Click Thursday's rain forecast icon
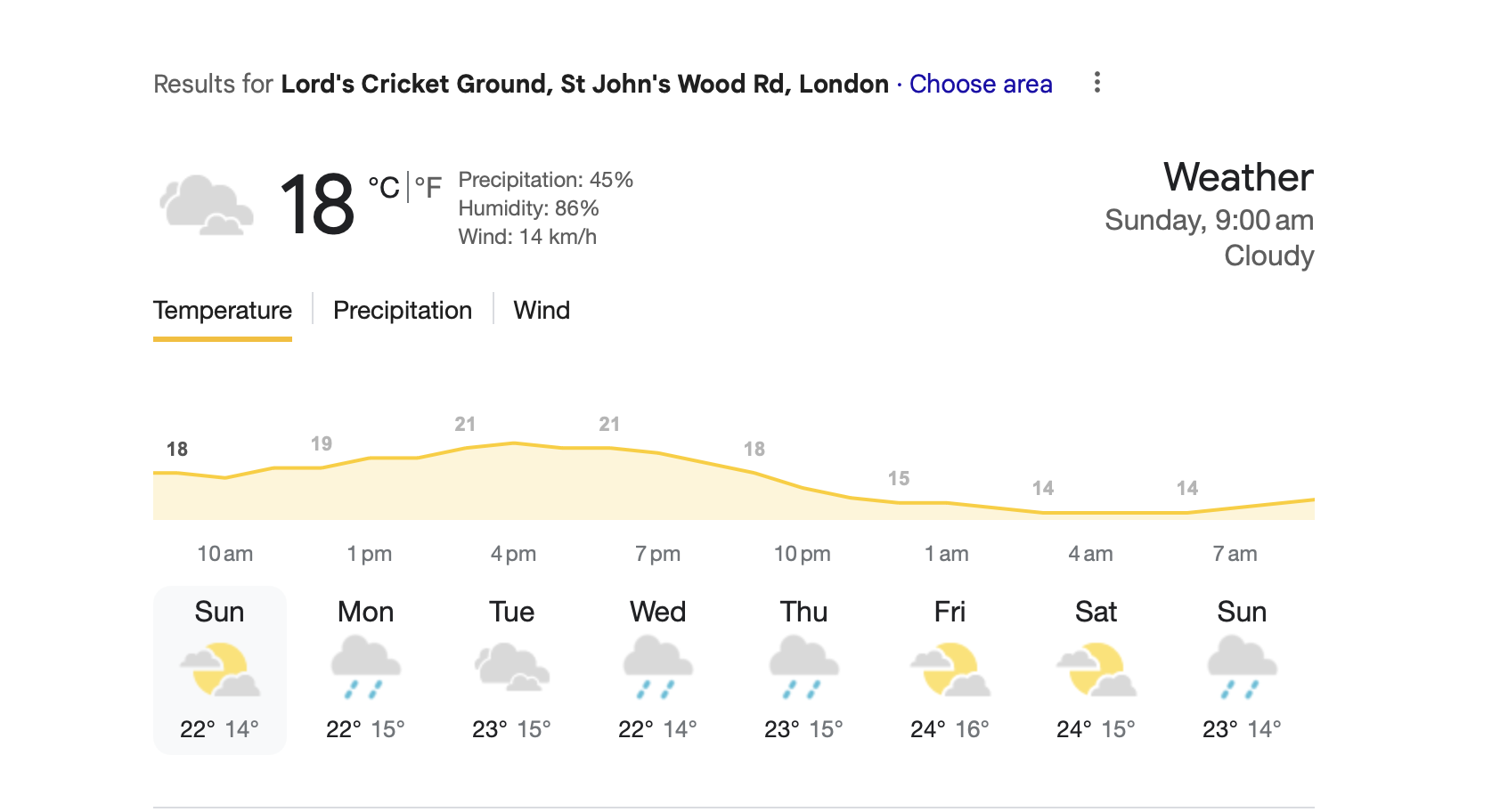 click(x=803, y=667)
